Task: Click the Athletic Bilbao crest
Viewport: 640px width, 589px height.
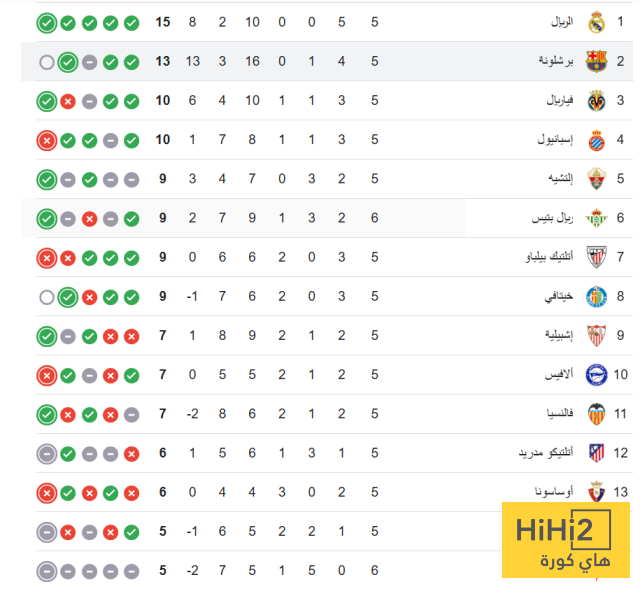Action: (596, 257)
